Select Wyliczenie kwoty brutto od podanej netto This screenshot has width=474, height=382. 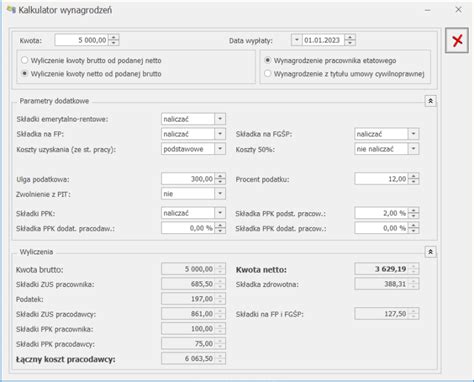pyautogui.click(x=92, y=60)
